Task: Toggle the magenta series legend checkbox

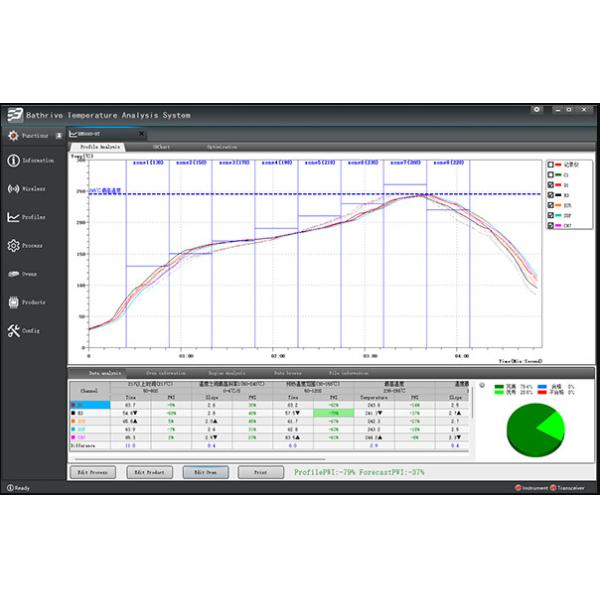Action: [x=549, y=225]
